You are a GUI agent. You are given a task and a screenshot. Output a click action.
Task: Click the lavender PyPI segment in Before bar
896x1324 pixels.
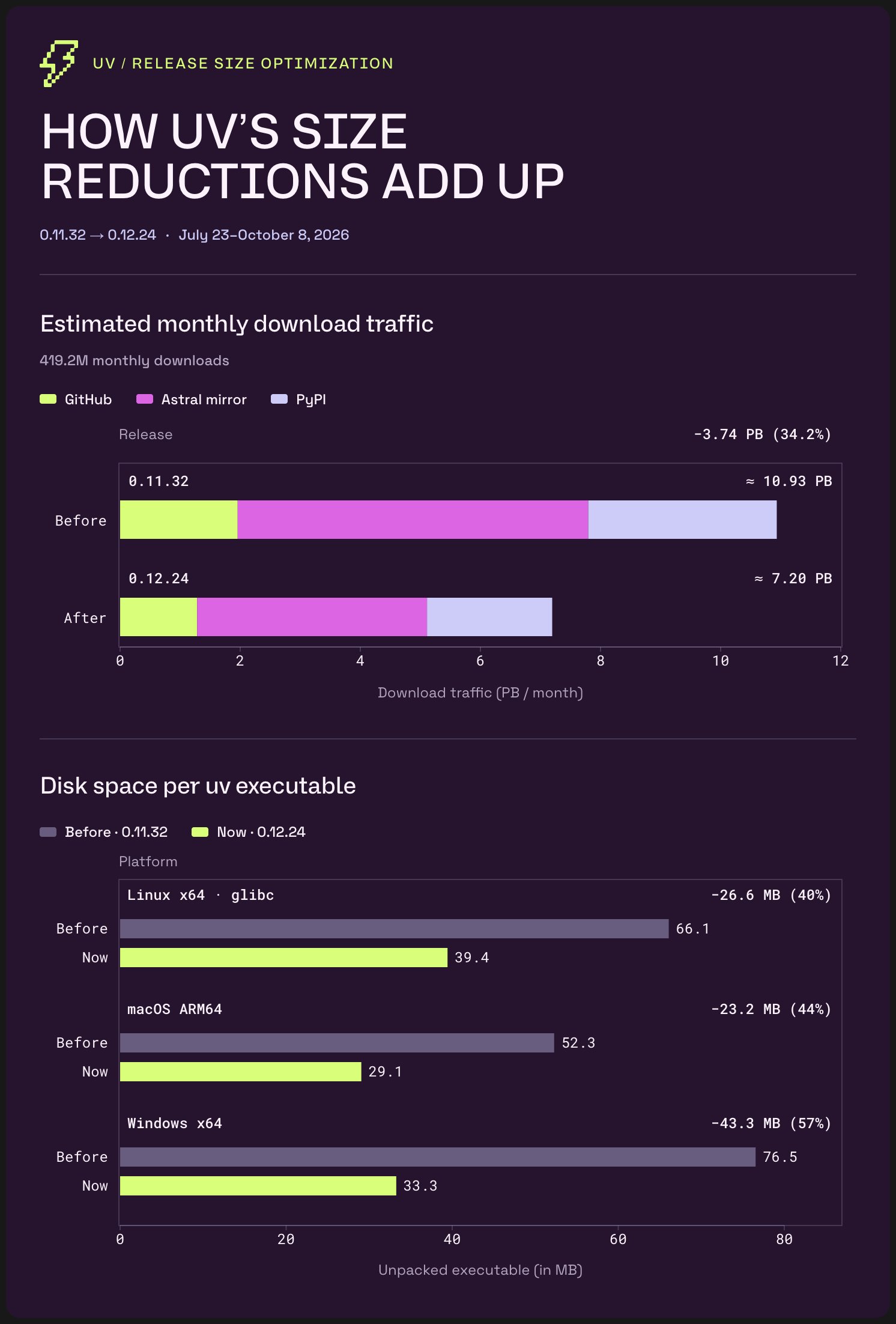tap(682, 520)
